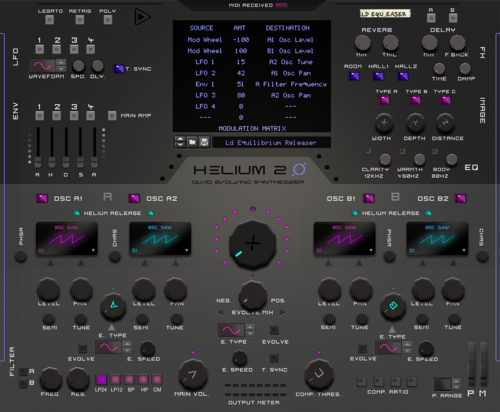500x412 pixels.
Task: Select the Main Amp envelope button
Action: click(112, 116)
